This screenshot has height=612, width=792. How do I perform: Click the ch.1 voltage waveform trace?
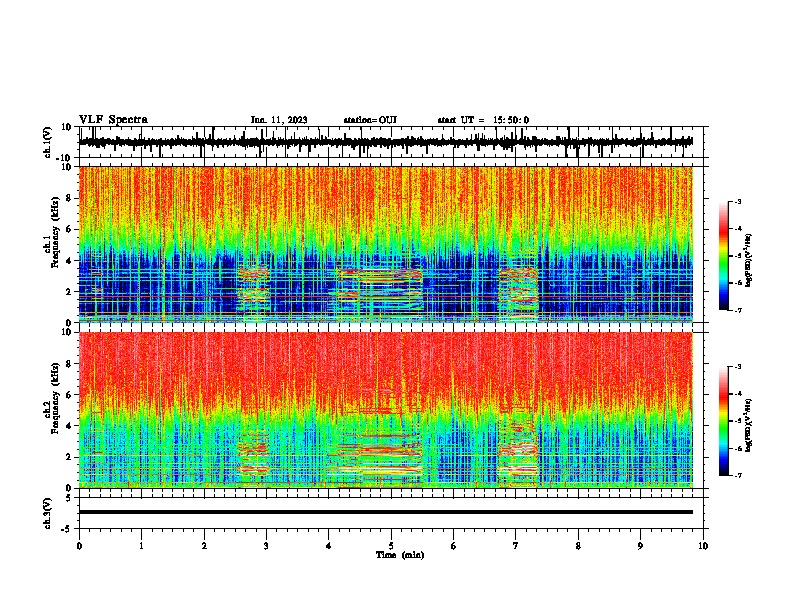coord(385,142)
